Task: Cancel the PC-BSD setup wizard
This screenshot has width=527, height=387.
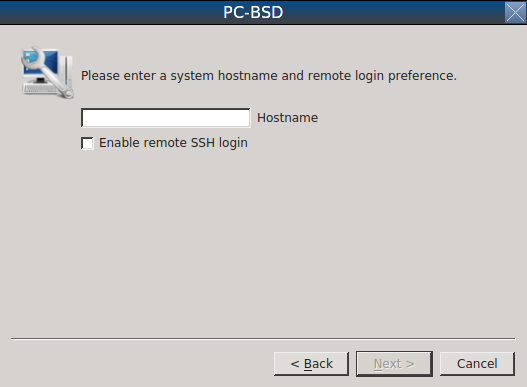Action: pyautogui.click(x=477, y=364)
